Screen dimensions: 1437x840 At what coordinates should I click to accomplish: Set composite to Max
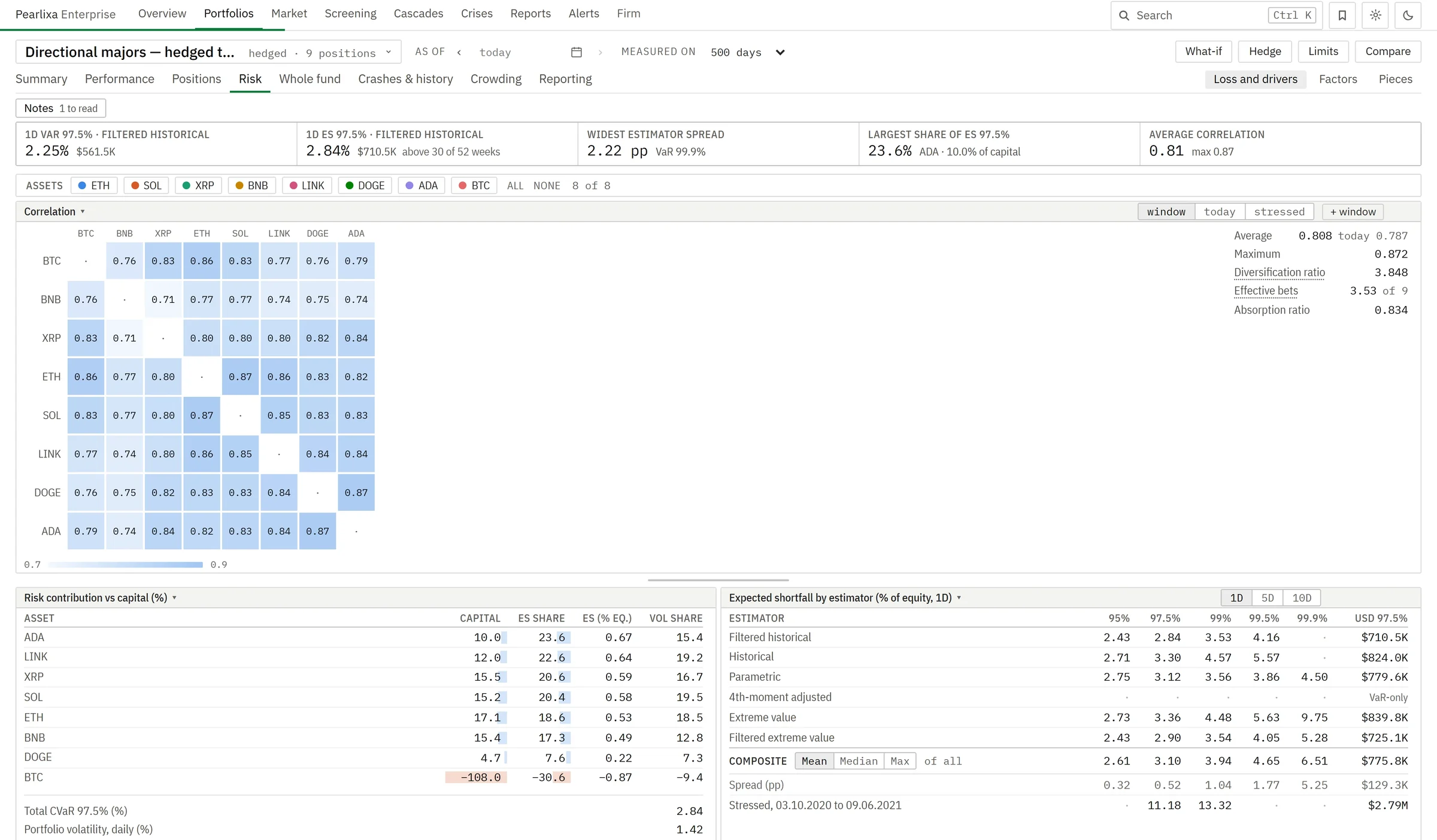click(900, 761)
